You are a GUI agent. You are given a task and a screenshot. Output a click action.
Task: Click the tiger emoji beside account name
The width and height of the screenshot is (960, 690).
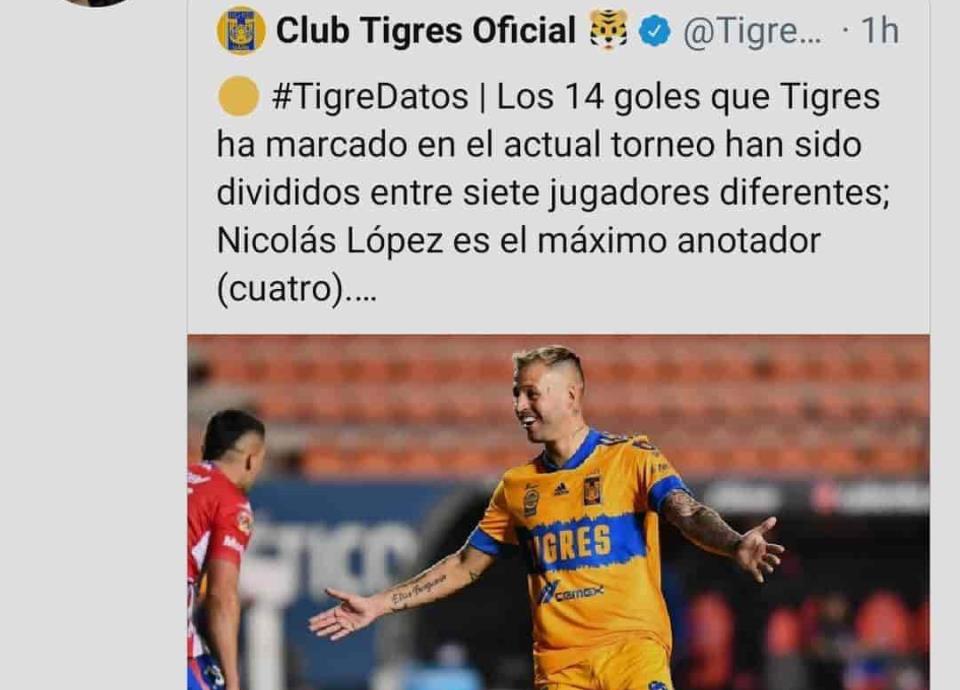(x=609, y=30)
